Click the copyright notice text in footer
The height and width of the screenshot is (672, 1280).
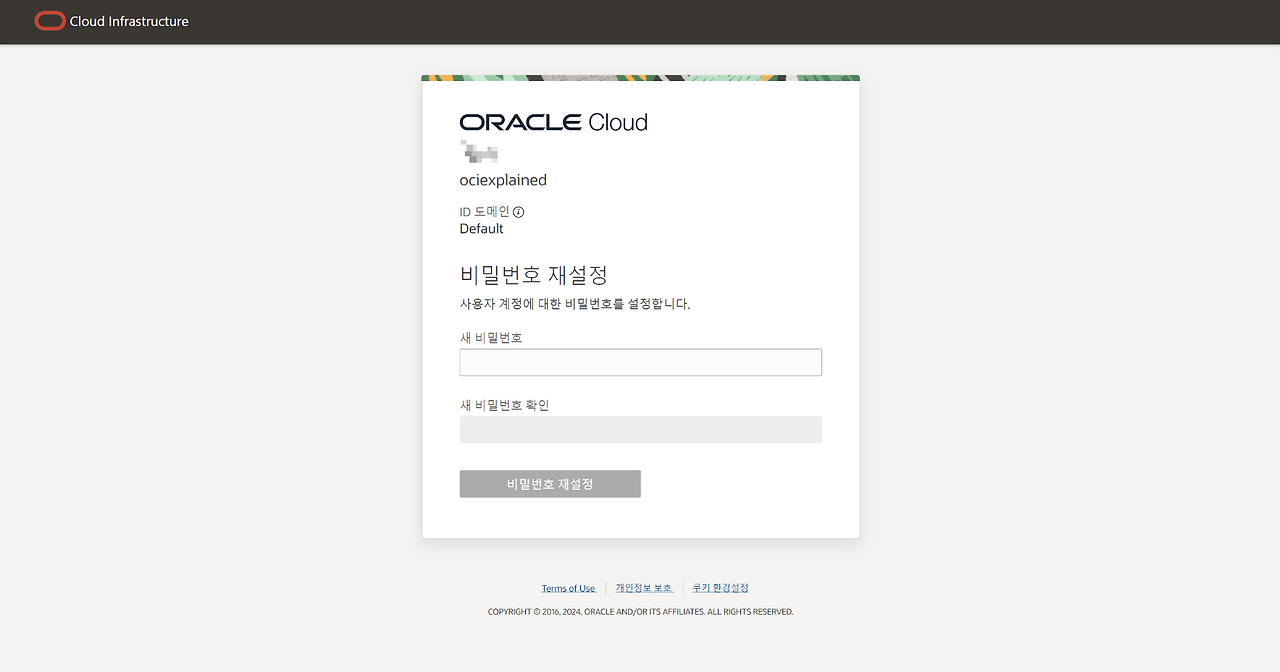point(640,612)
